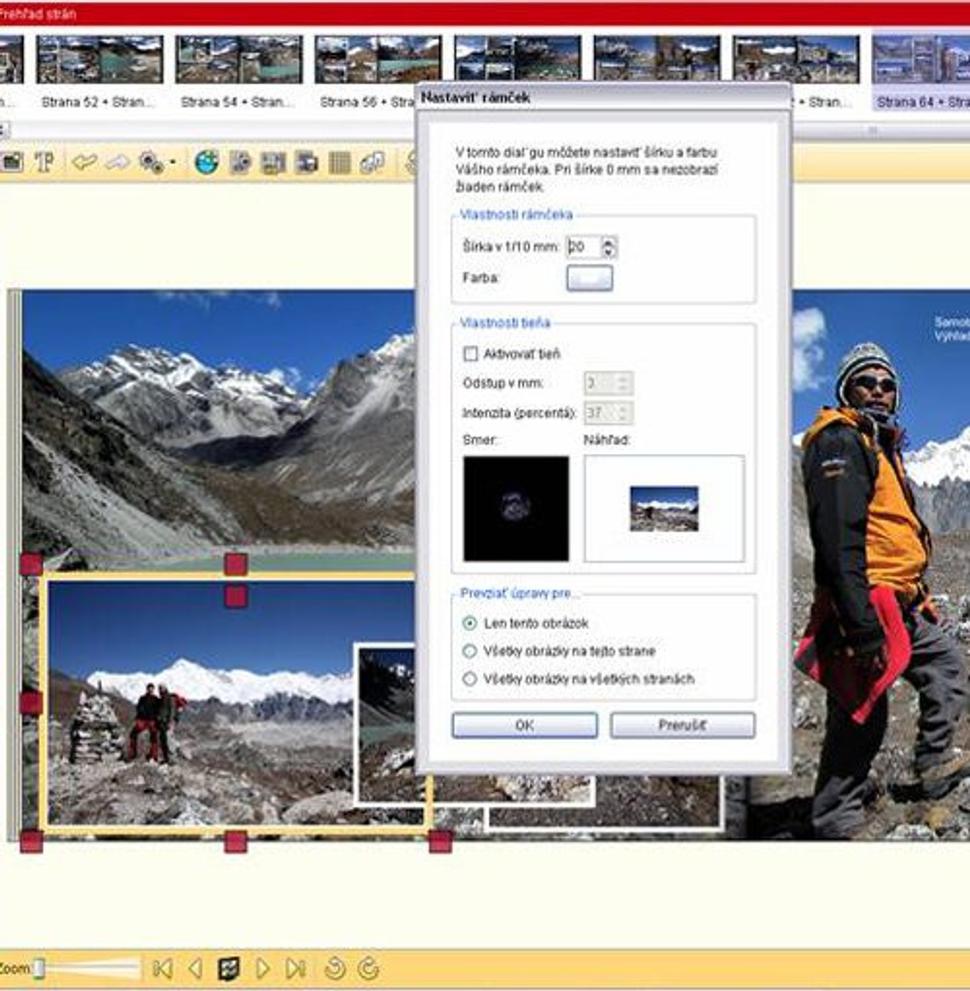
Task: Click the third icon after the globe
Action: [306, 162]
